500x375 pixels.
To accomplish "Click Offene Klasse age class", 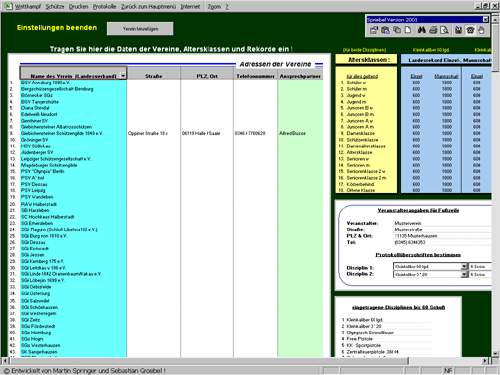I will pos(361,190).
